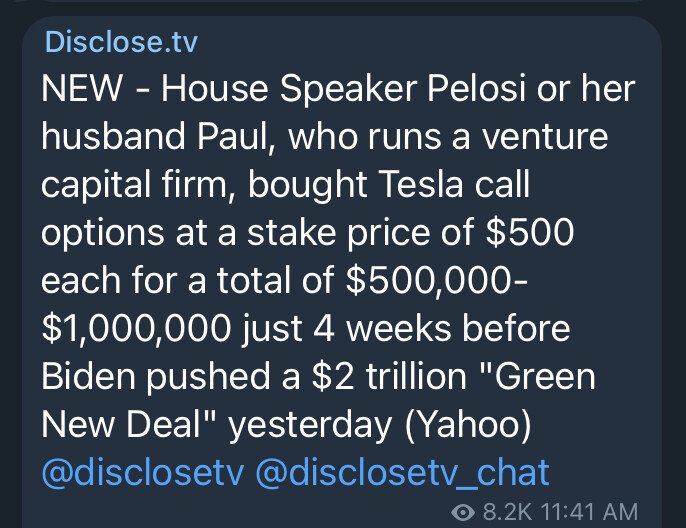The image size is (686, 528).
Task: Click the name Pelosi in the message
Action: tap(476, 88)
